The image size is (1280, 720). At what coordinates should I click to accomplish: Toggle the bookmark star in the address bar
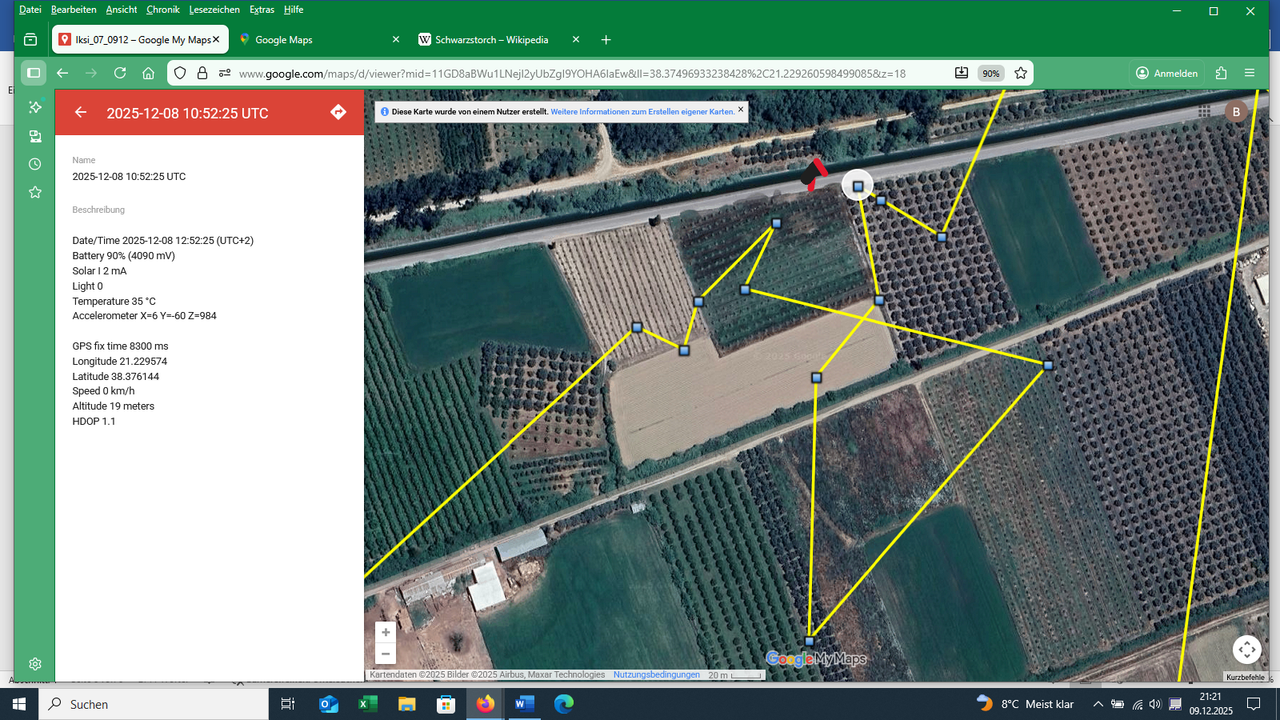click(1020, 72)
